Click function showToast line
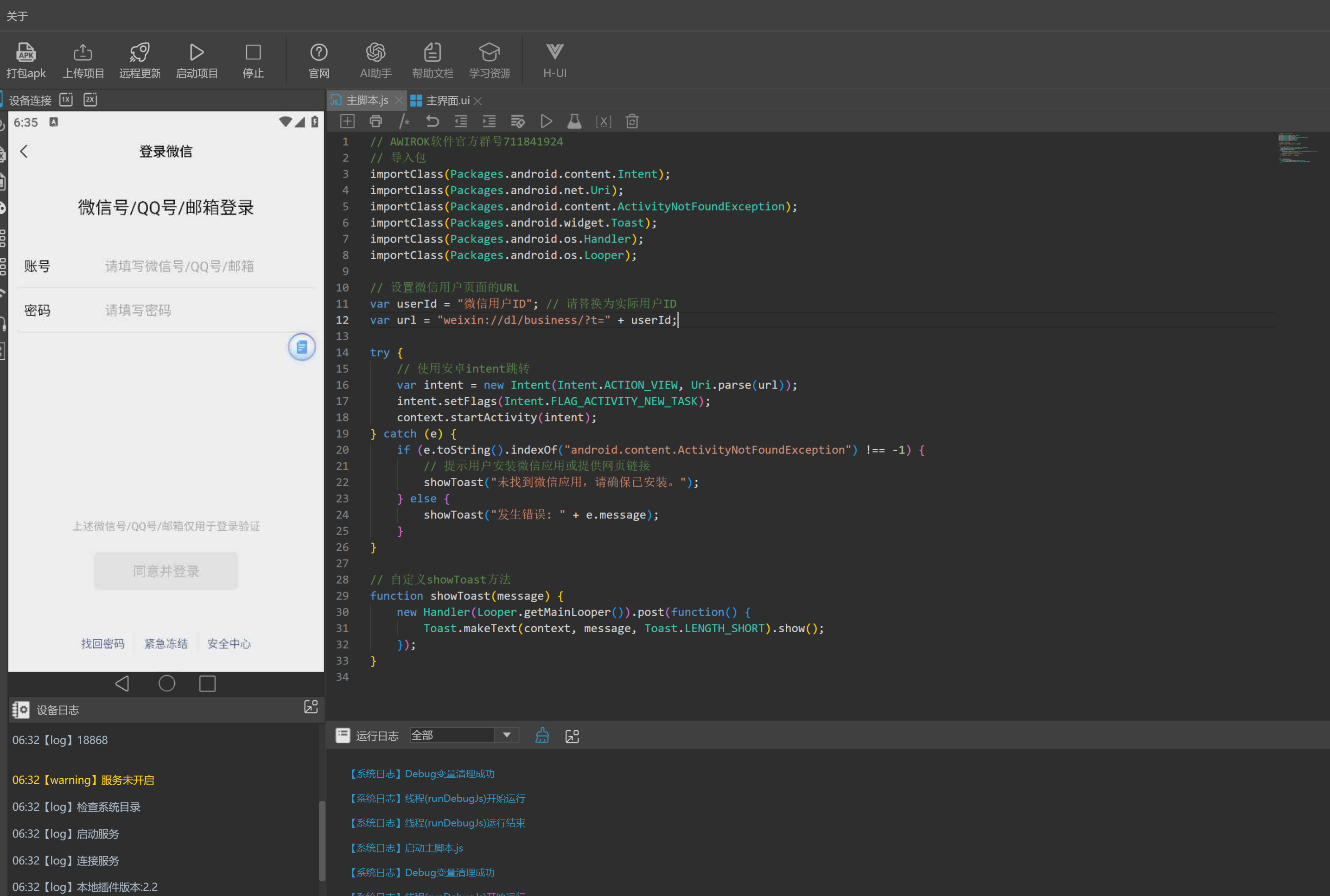The width and height of the screenshot is (1330, 896). [x=467, y=596]
